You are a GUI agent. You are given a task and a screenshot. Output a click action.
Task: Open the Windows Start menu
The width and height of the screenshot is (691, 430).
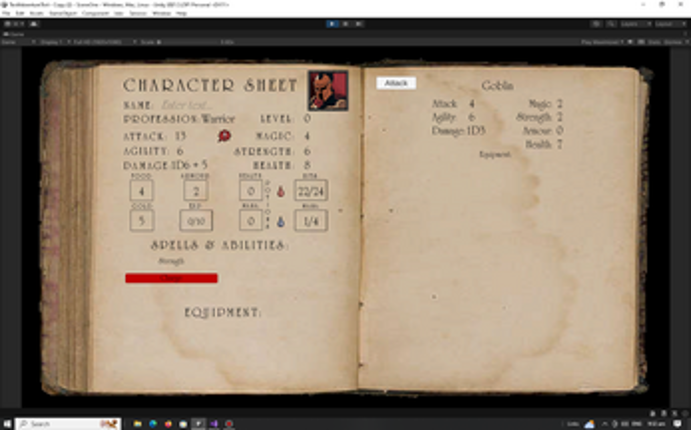pyautogui.click(x=7, y=424)
